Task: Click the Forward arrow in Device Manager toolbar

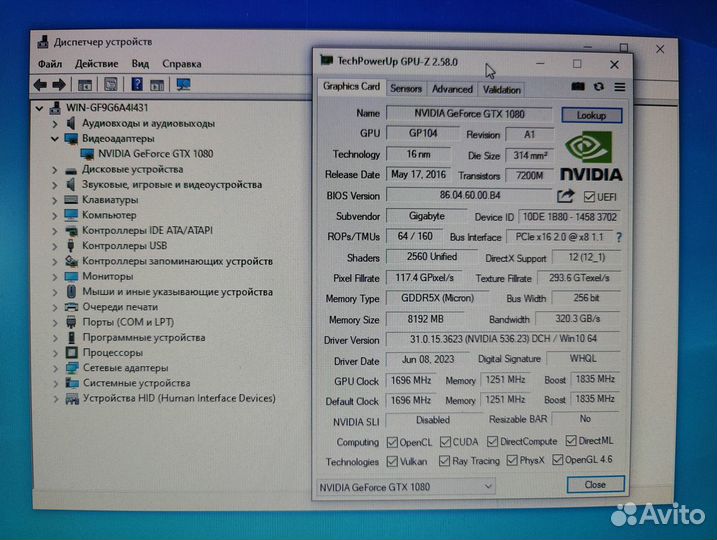Action: point(59,85)
